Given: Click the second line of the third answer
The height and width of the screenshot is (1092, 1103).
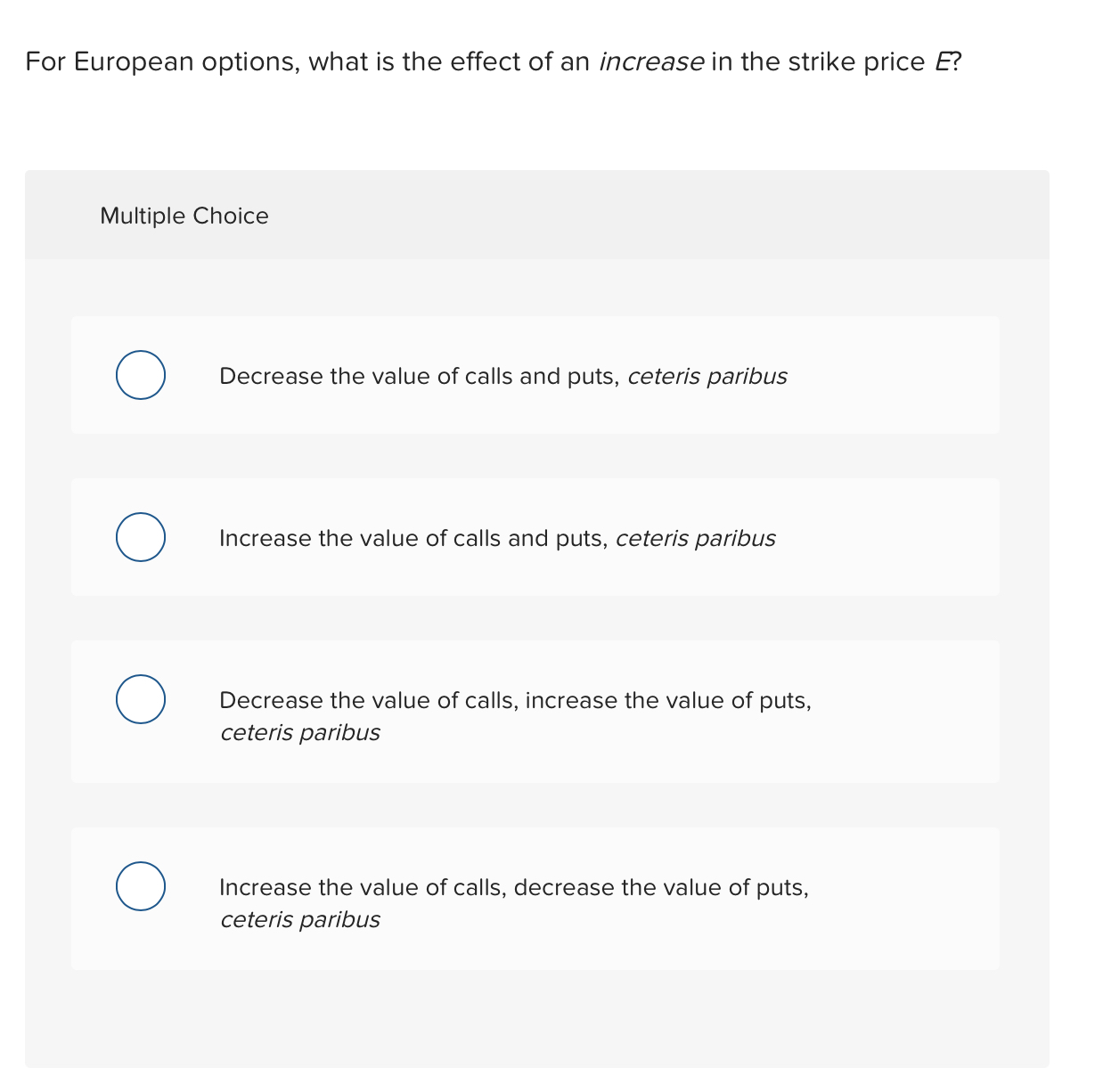Looking at the screenshot, I should (300, 732).
